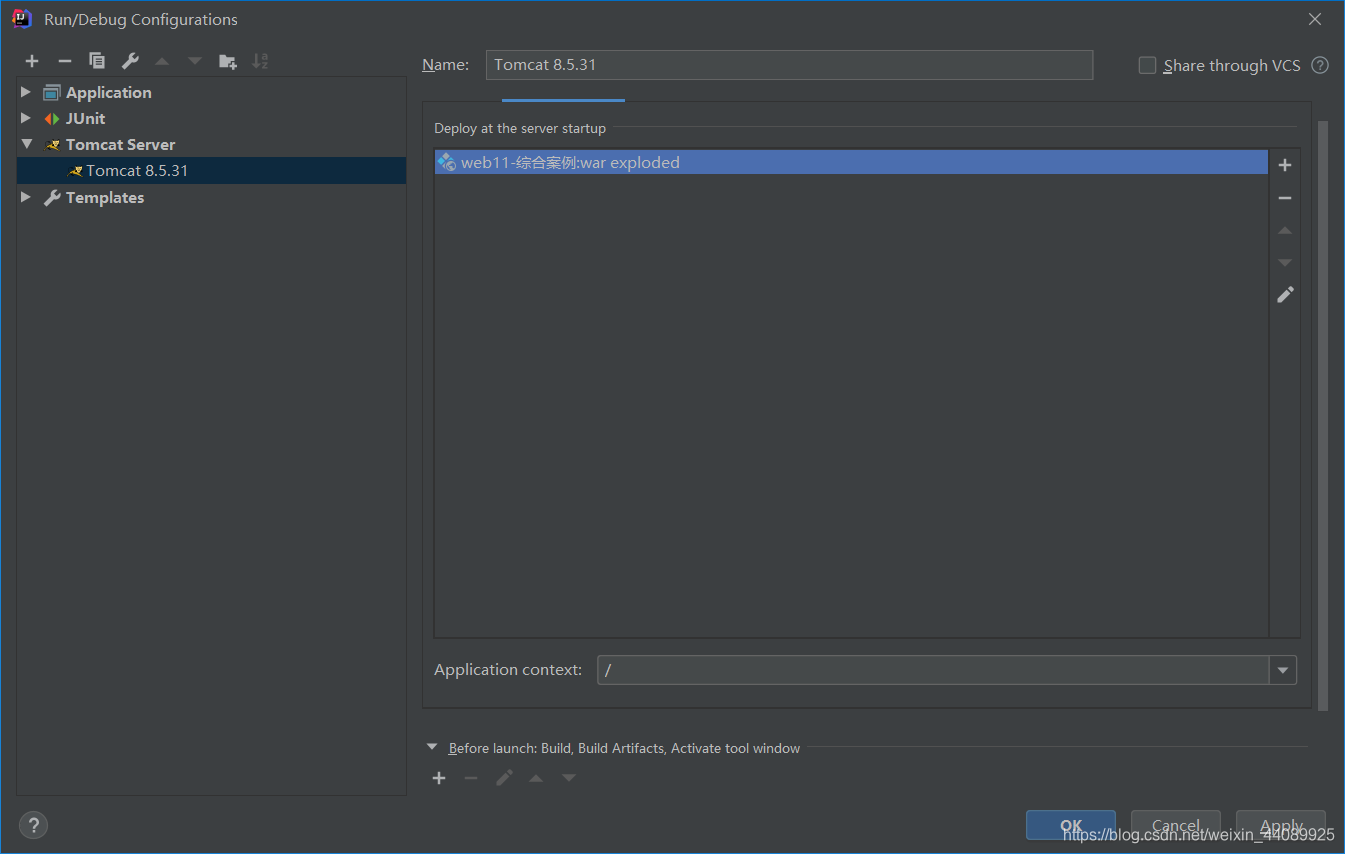The width and height of the screenshot is (1345, 854).
Task: Select Tomcat 8.5.31 configuration in tree
Action: tap(211, 170)
